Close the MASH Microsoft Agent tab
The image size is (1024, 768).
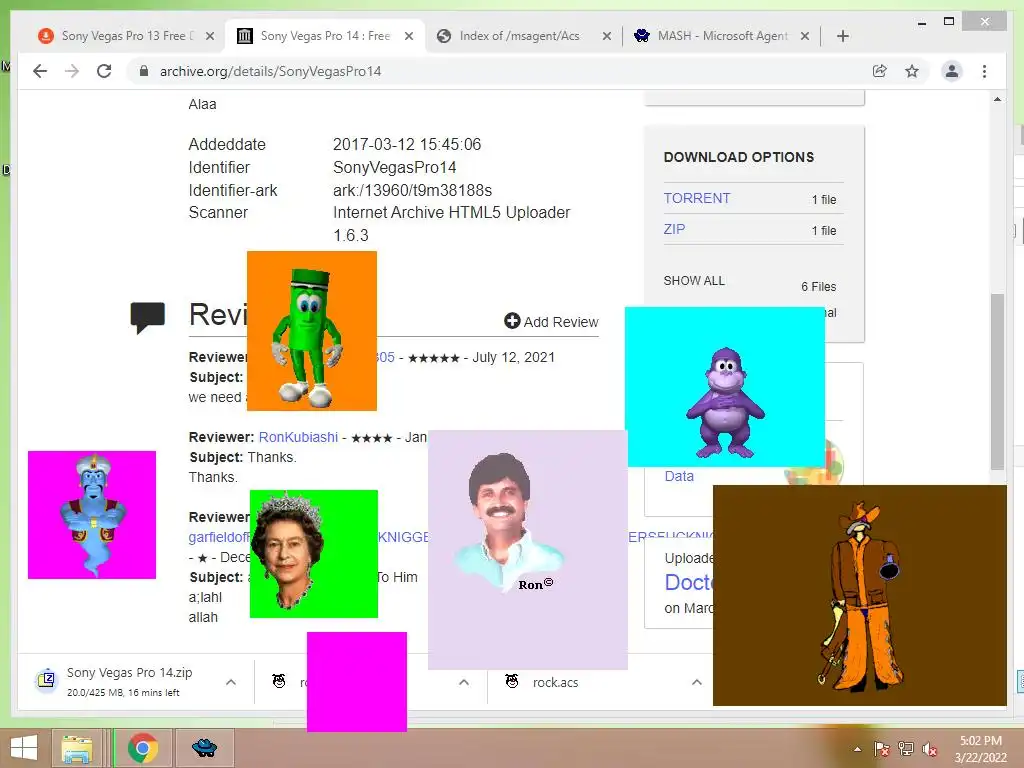tap(805, 36)
